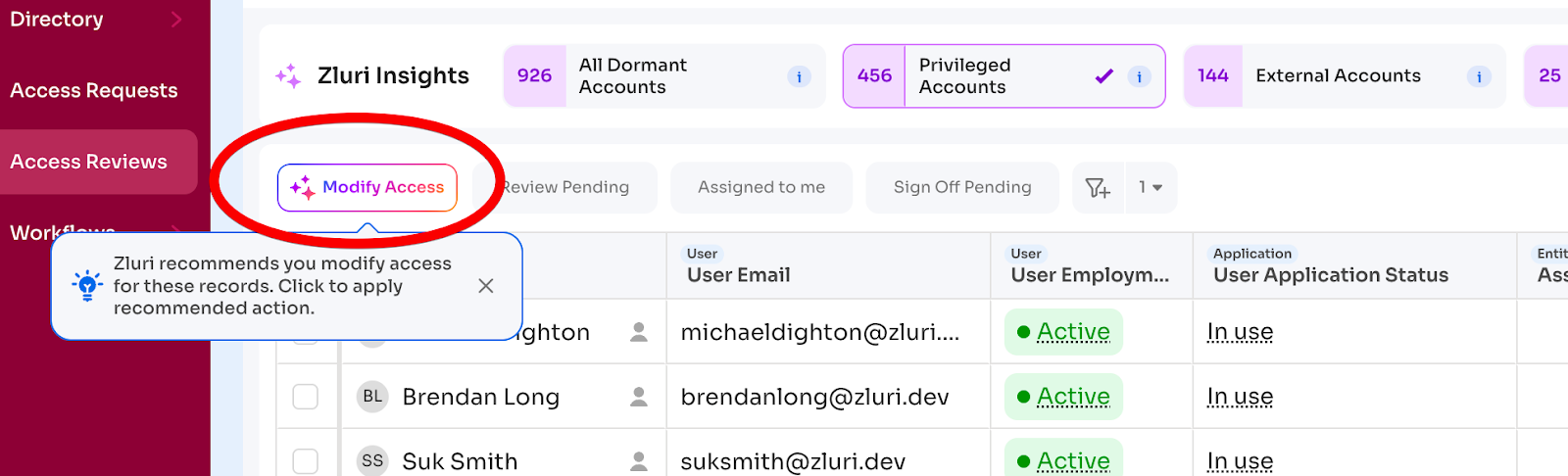
Task: Open Access Requests in sidebar
Action: click(94, 90)
